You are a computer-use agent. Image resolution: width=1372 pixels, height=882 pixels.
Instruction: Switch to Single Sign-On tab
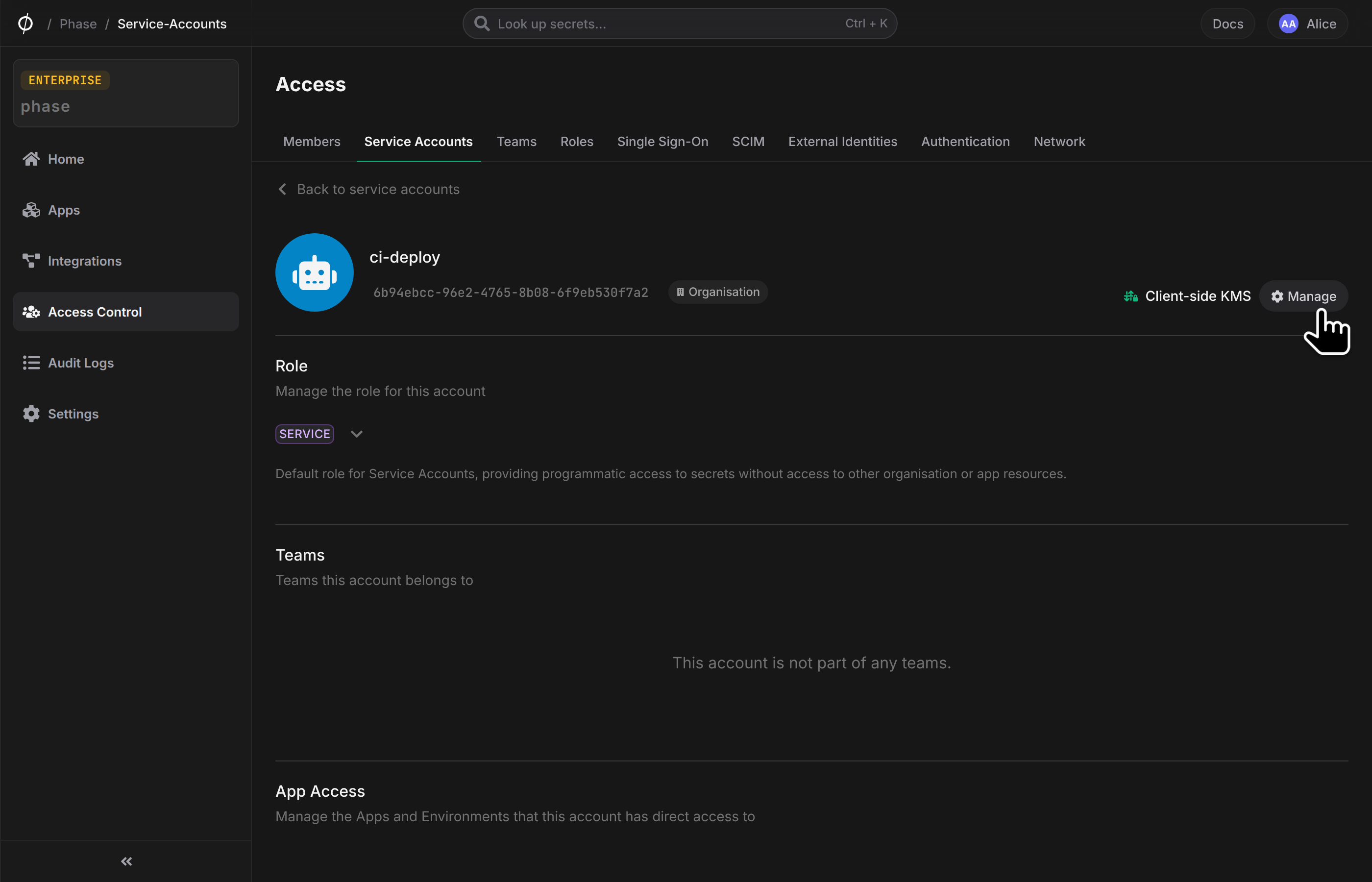point(662,142)
